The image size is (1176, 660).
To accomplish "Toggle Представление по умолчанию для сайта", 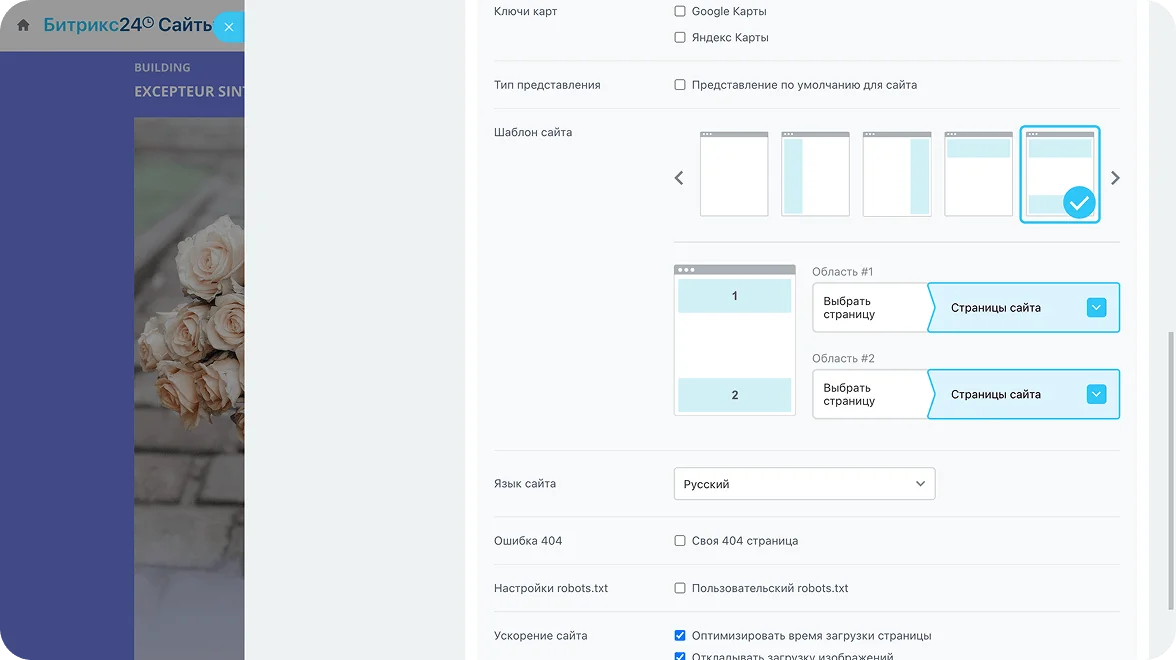I will pos(680,85).
